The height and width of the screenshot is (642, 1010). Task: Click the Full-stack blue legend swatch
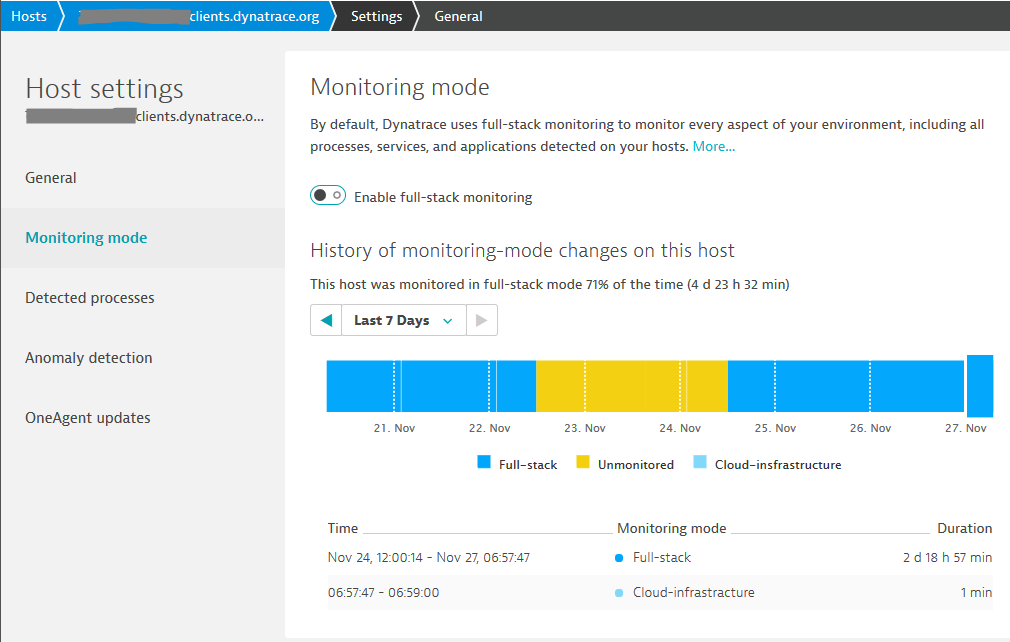pos(484,463)
